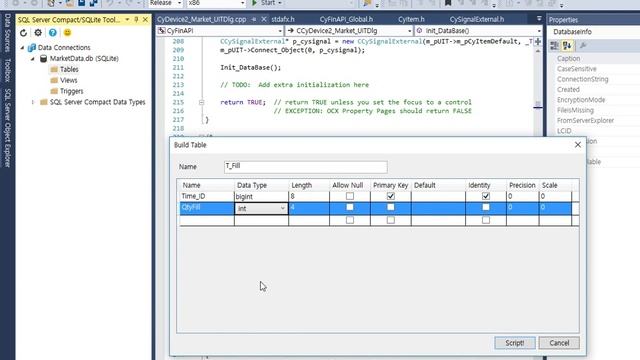Sort properties alphabetically
Image resolution: width=640 pixels, height=360 pixels.
tap(567, 46)
